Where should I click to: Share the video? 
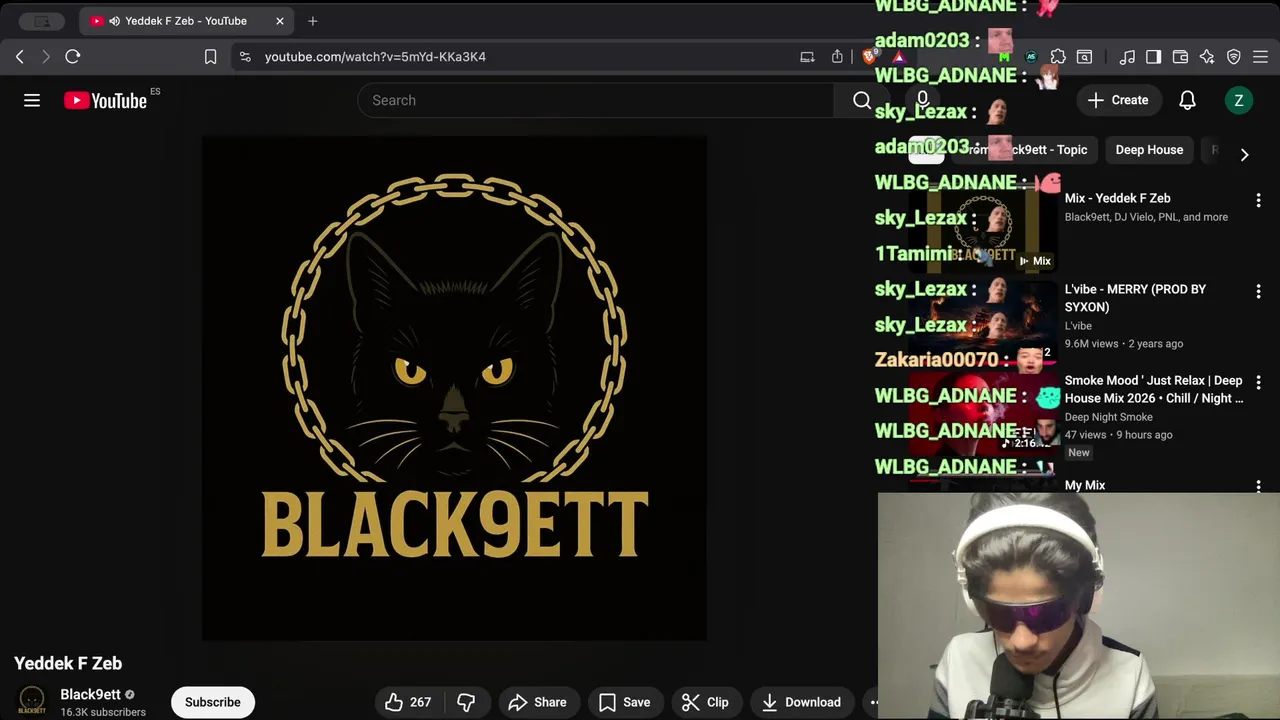tap(537, 702)
